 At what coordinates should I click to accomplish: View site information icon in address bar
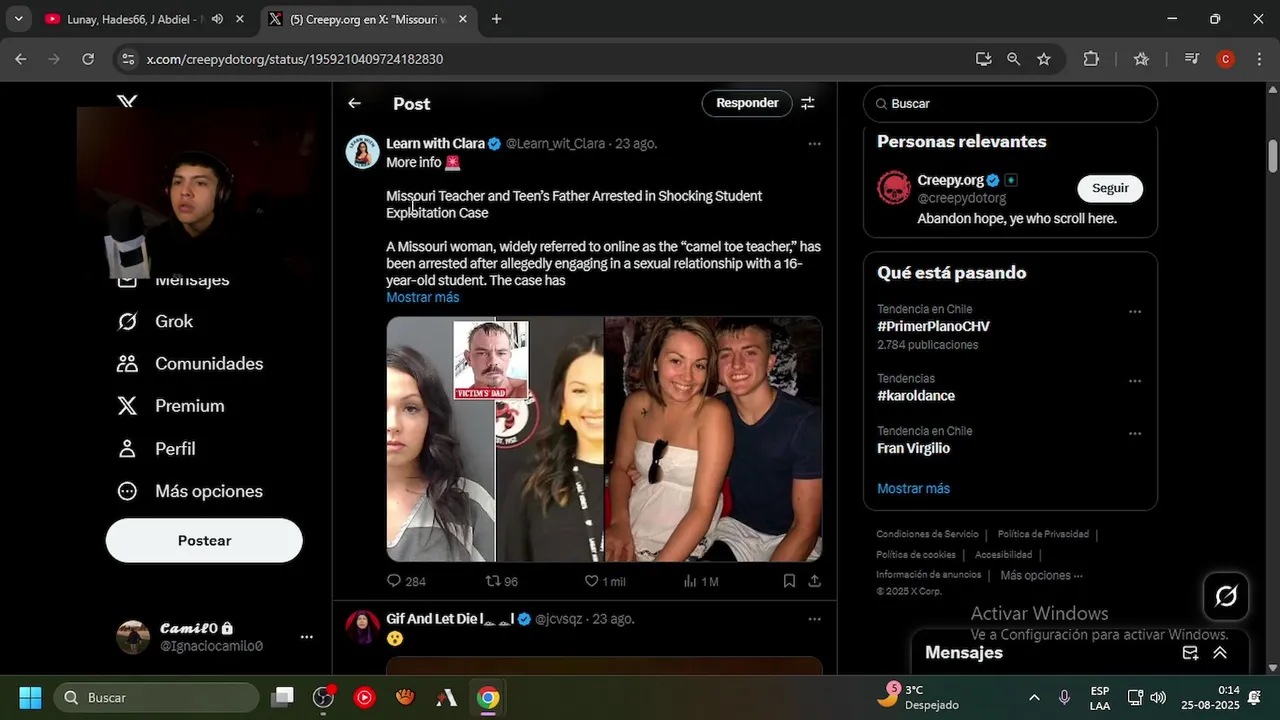click(x=127, y=59)
